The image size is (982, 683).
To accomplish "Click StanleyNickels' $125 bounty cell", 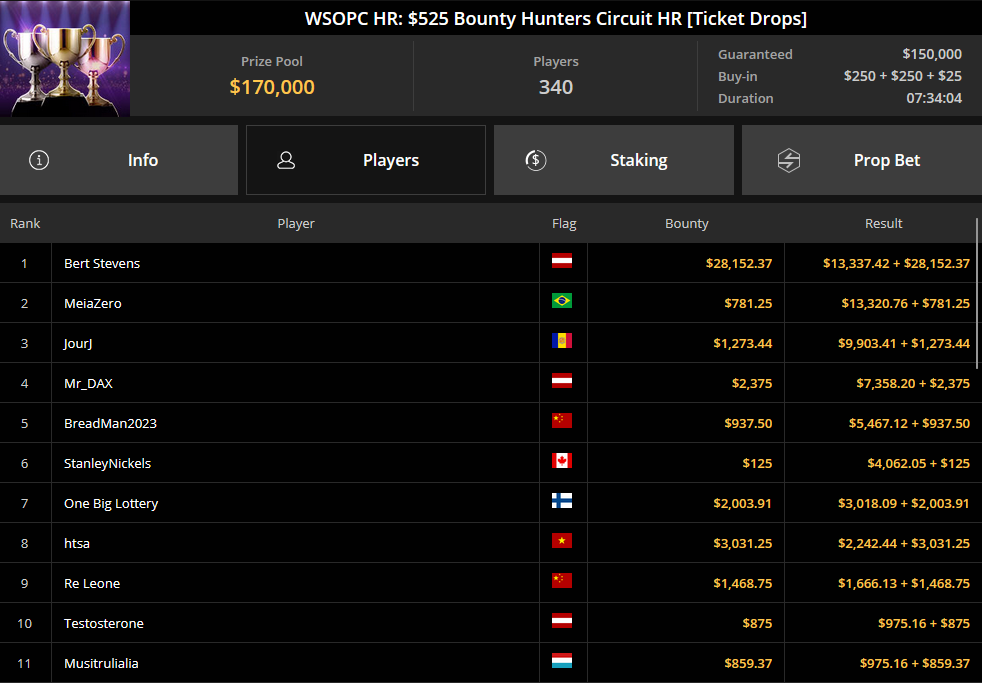I will (686, 463).
